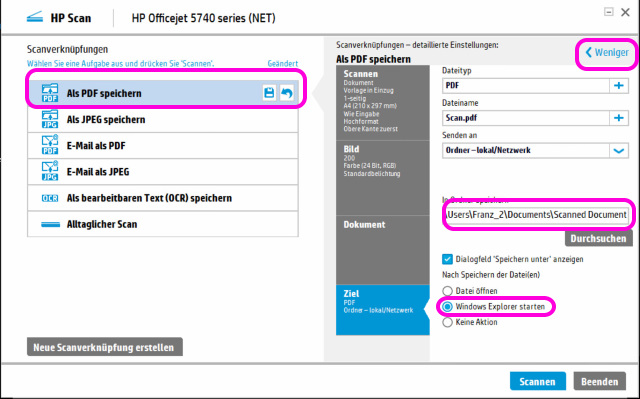Open the Scannen settings section
Viewport: 640px width, 399px height.
coord(383,103)
